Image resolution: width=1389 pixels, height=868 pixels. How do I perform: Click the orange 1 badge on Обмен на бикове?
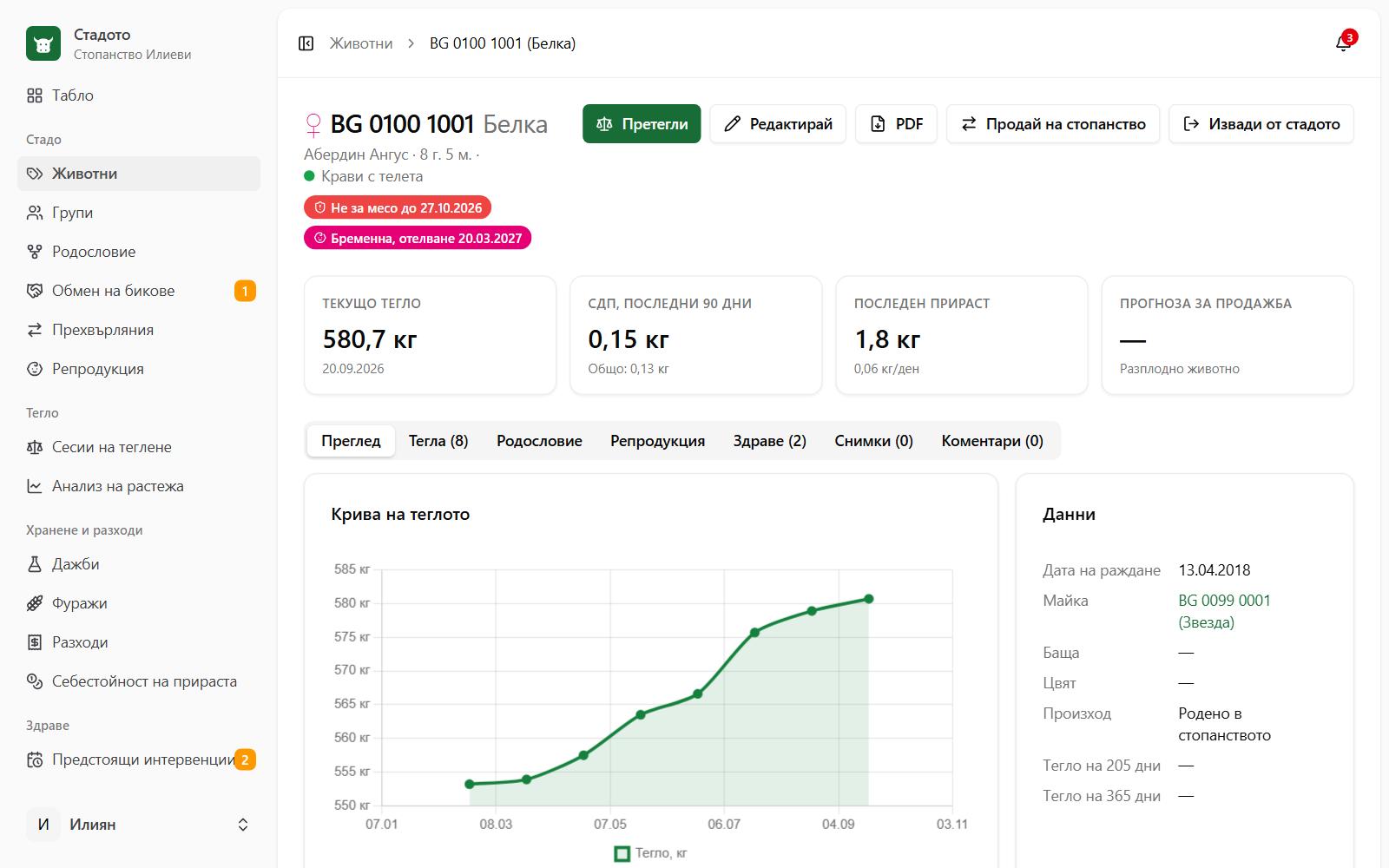(x=245, y=291)
